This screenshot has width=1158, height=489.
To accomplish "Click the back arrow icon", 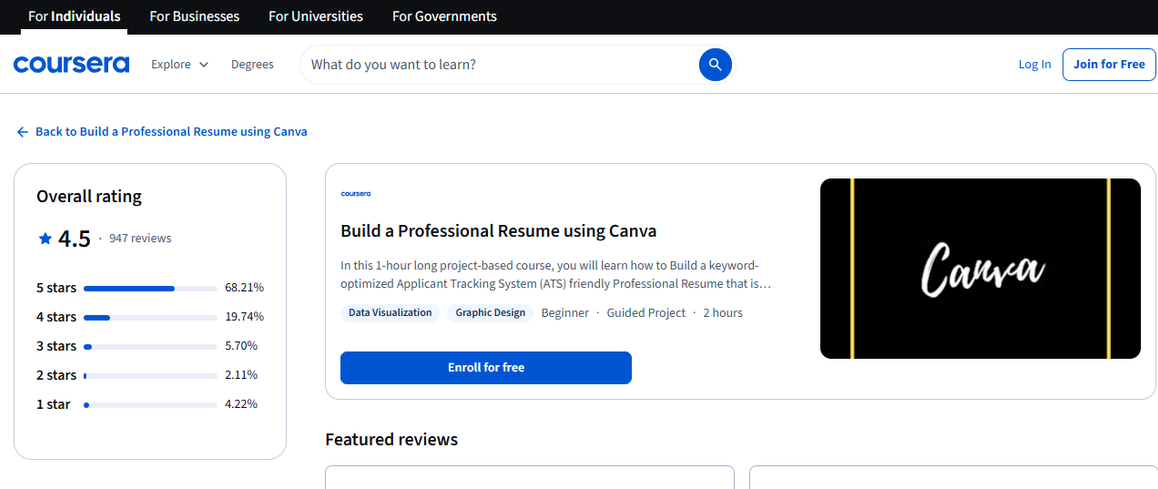I will [22, 131].
